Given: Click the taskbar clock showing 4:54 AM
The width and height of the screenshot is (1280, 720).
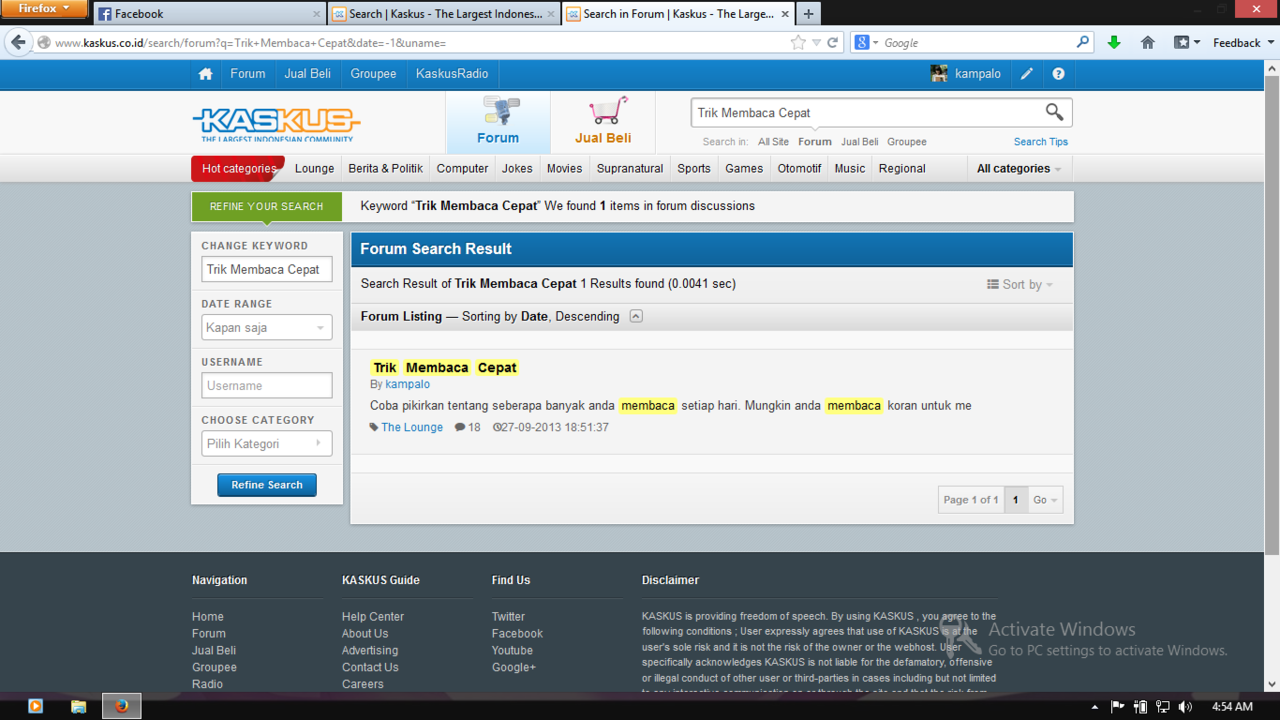Looking at the screenshot, I should [x=1232, y=707].
